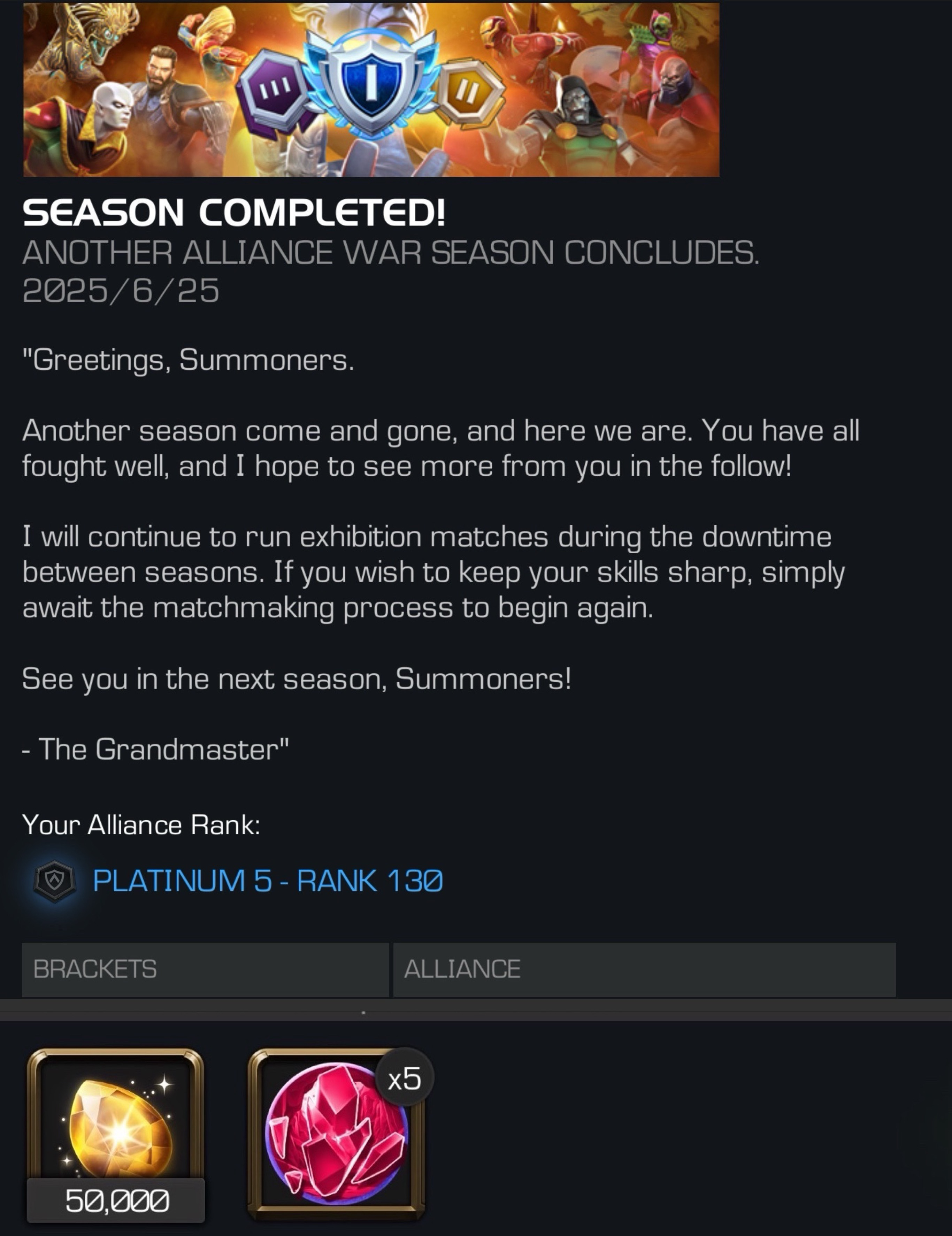This screenshot has width=952, height=1236.
Task: Click the Your Alliance Rank label
Action: (x=141, y=825)
